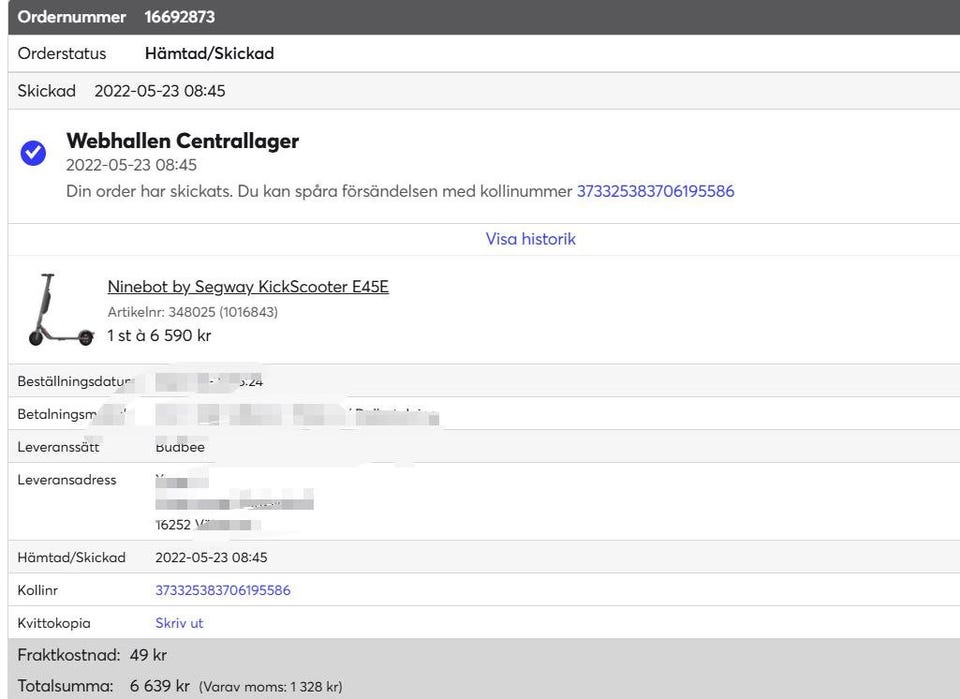This screenshot has width=960, height=699.
Task: Click the Skickad date 2022-05-23 08:45 header row
Action: pyautogui.click(x=484, y=91)
